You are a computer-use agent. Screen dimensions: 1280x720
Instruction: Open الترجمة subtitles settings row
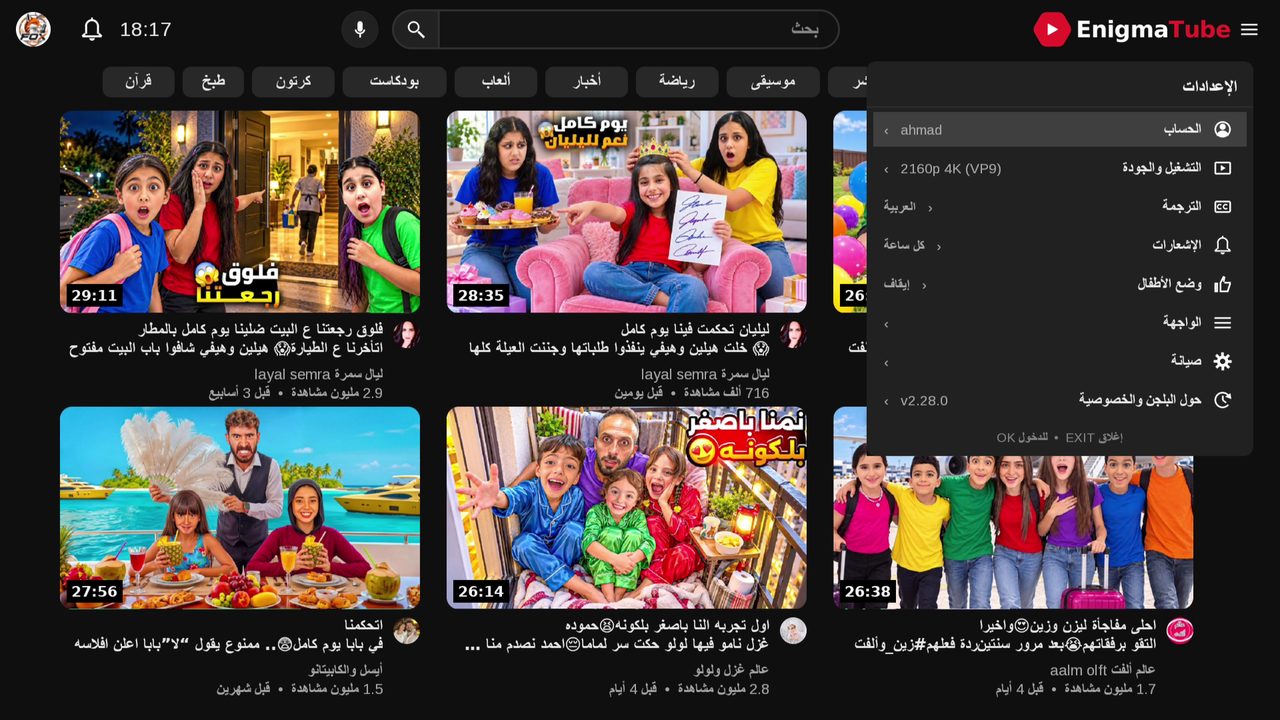click(x=1060, y=207)
